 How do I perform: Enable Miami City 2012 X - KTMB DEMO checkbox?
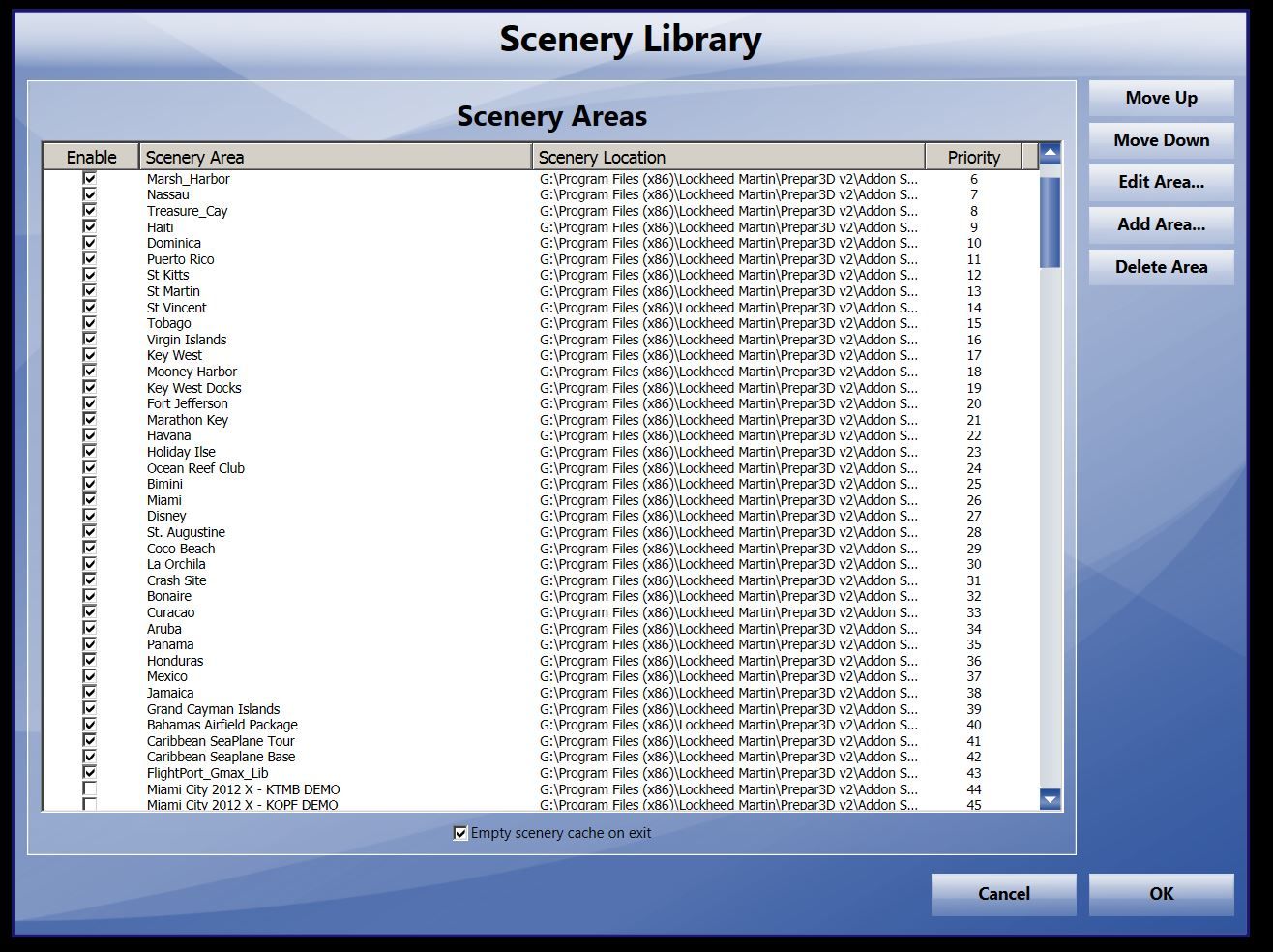[x=90, y=788]
